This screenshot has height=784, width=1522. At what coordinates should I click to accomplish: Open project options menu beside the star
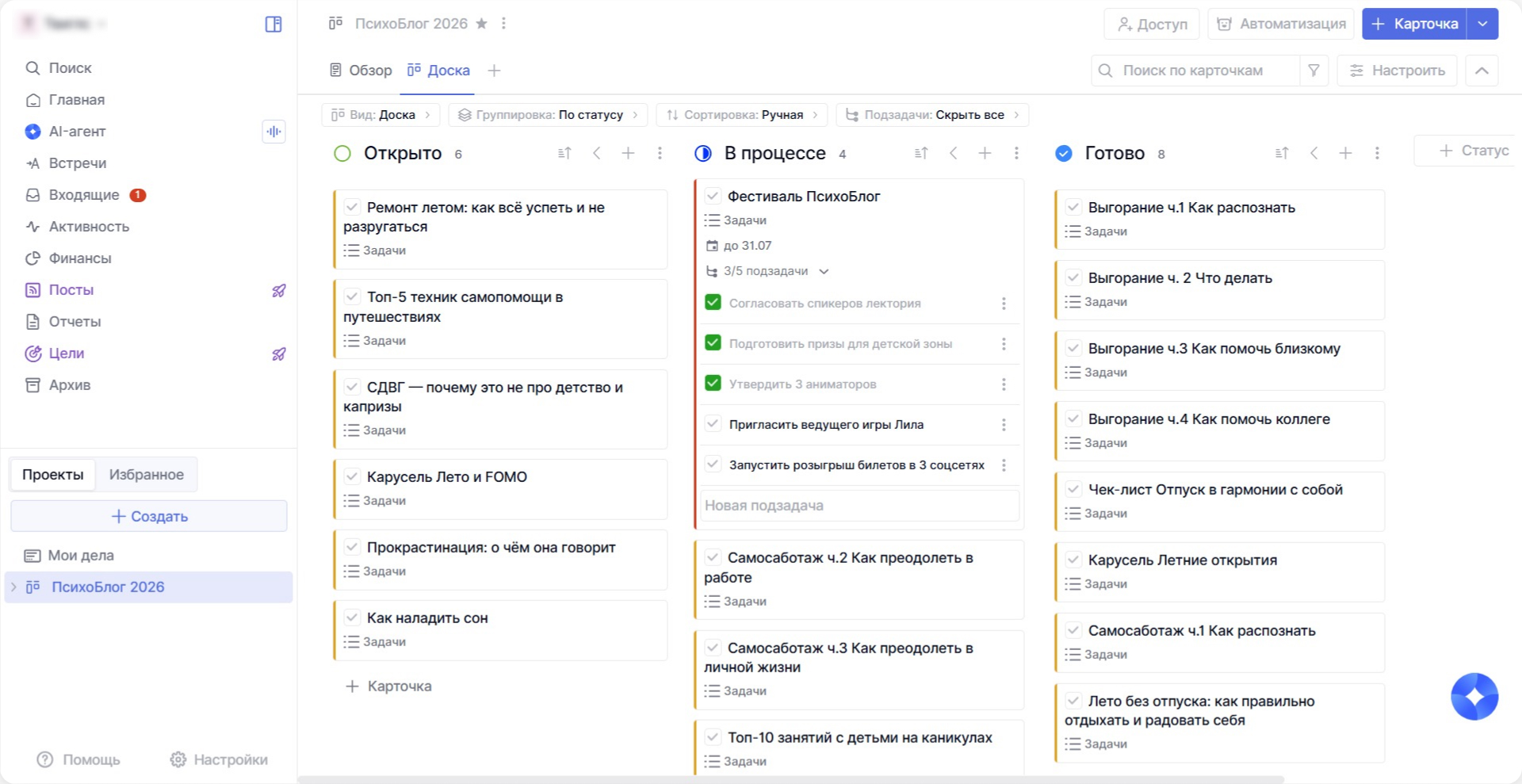pos(503,24)
